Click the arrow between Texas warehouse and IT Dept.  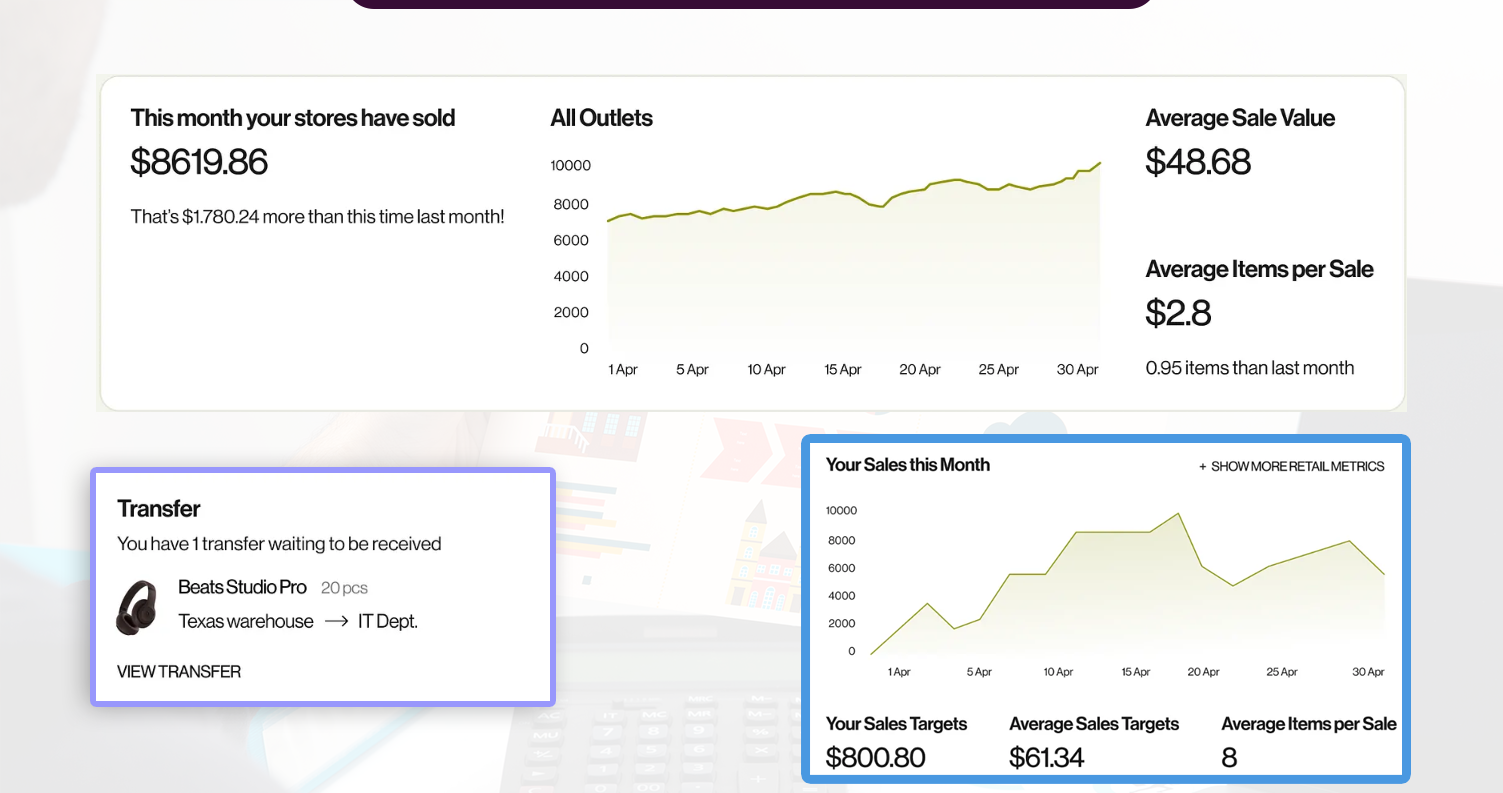click(335, 621)
